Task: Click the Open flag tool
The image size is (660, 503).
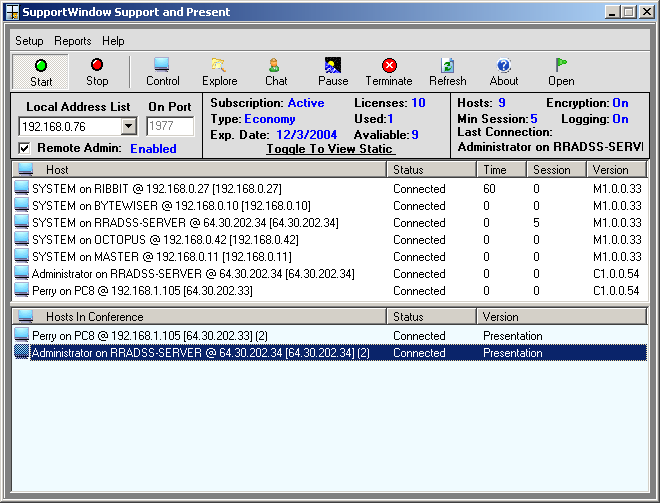Action: coord(561,72)
